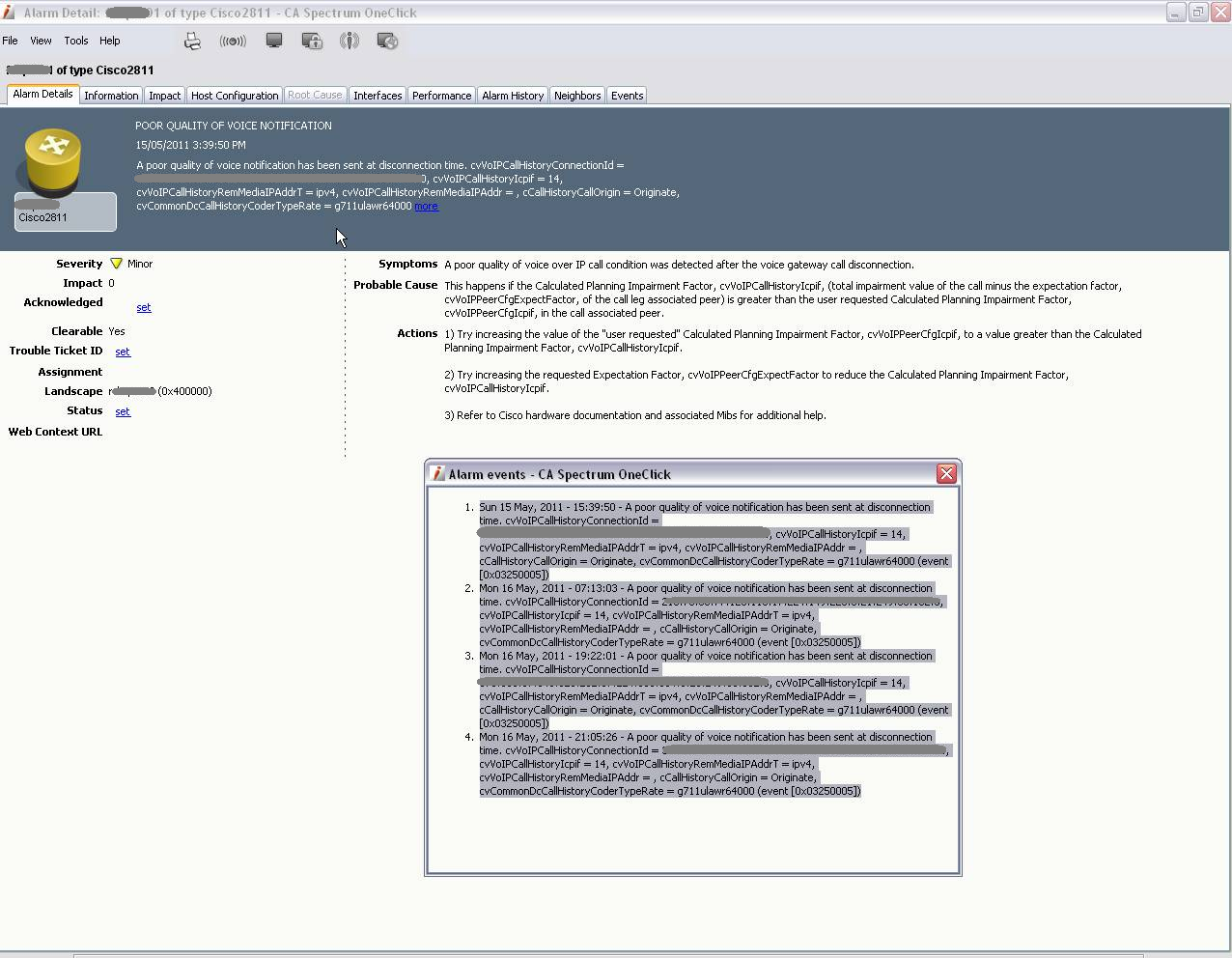
Task: Click 'set' link next to Acknowledged
Action: pyautogui.click(x=144, y=307)
